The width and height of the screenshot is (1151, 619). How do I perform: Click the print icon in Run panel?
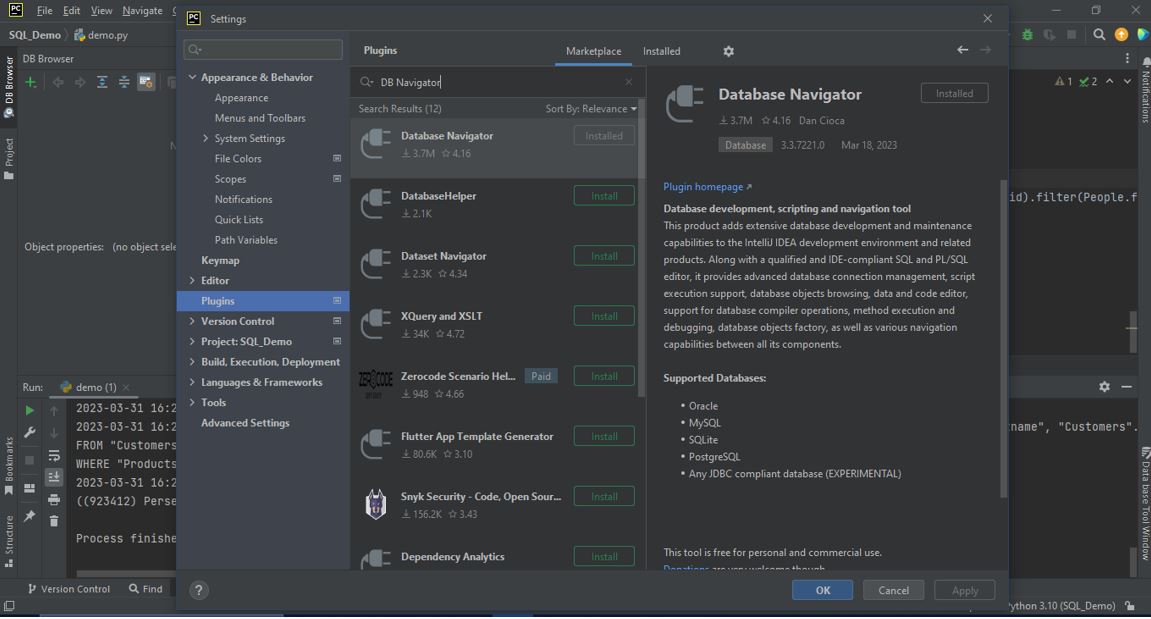(54, 499)
